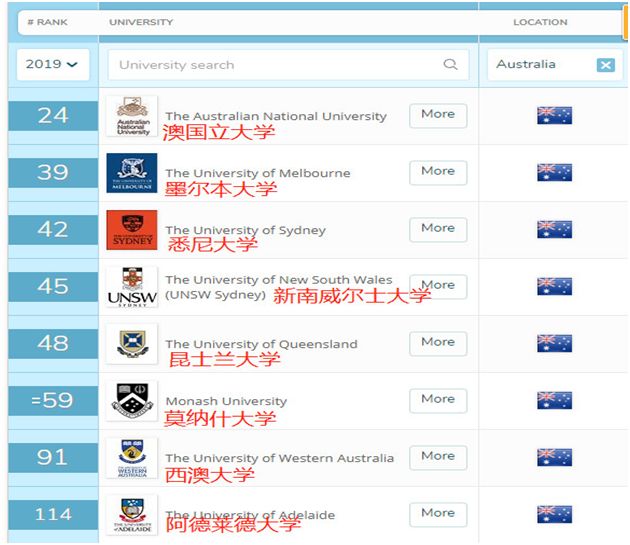This screenshot has width=630, height=545.
Task: Open The Australian National University link
Action: [276, 116]
